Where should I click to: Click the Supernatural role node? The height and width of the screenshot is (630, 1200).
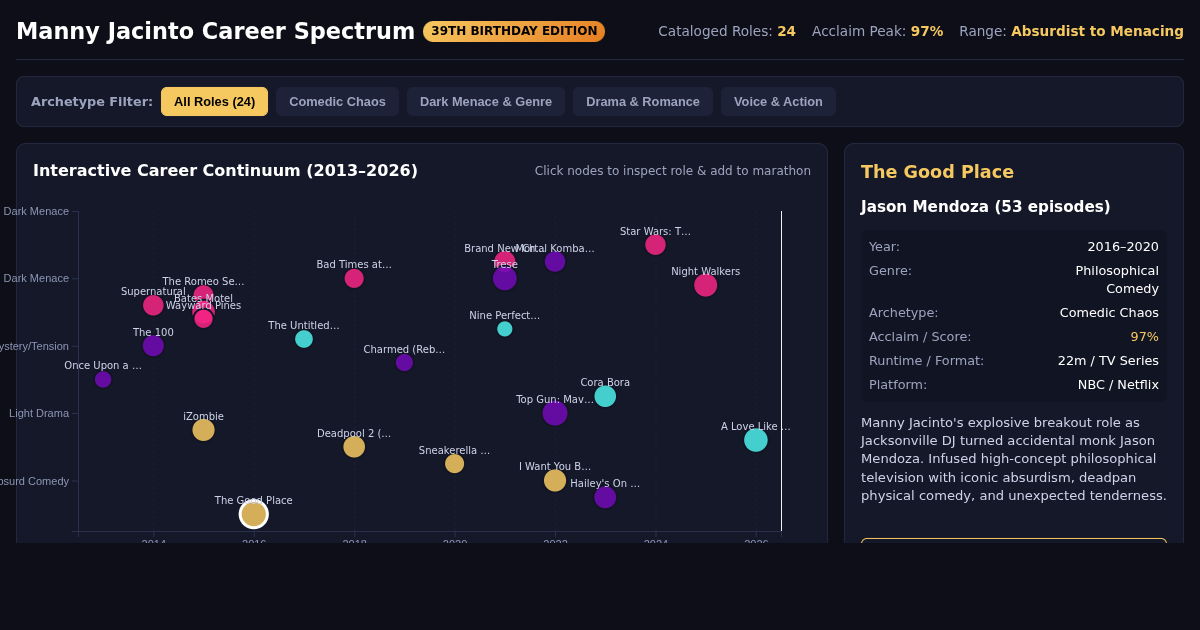tap(153, 305)
